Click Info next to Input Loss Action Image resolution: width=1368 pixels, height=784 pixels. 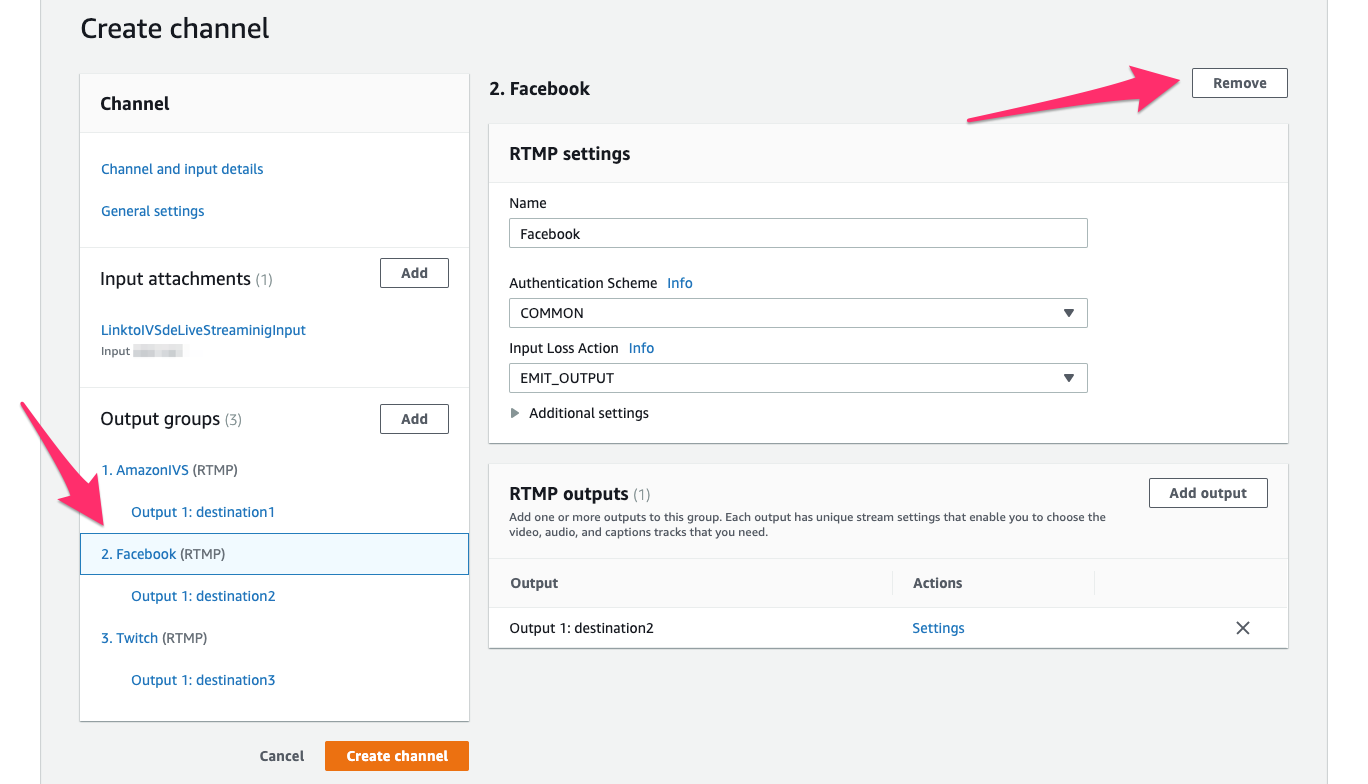click(x=641, y=347)
